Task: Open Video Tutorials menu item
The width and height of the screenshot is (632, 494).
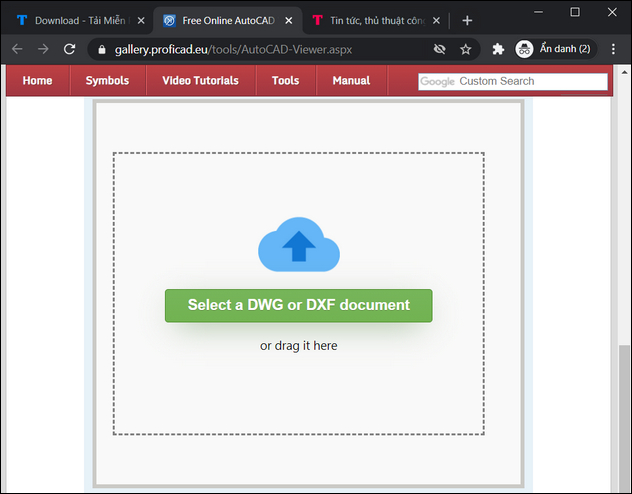Action: (200, 81)
